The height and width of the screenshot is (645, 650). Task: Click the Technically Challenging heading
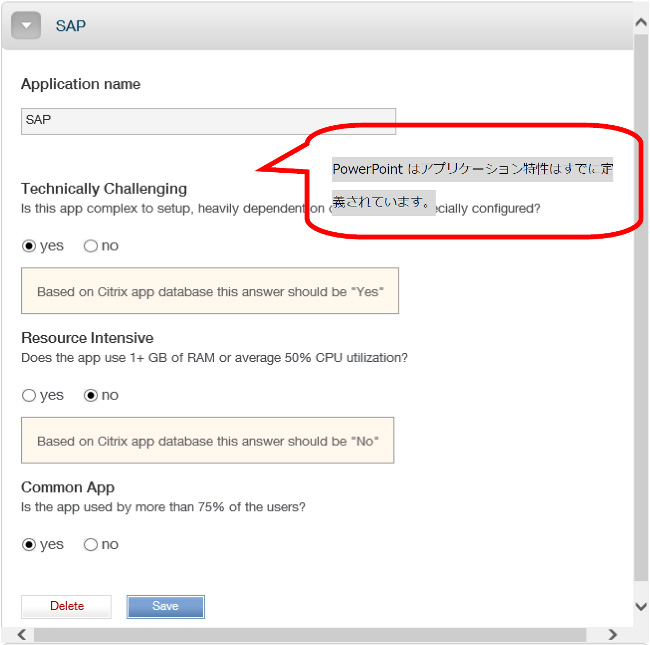point(104,189)
